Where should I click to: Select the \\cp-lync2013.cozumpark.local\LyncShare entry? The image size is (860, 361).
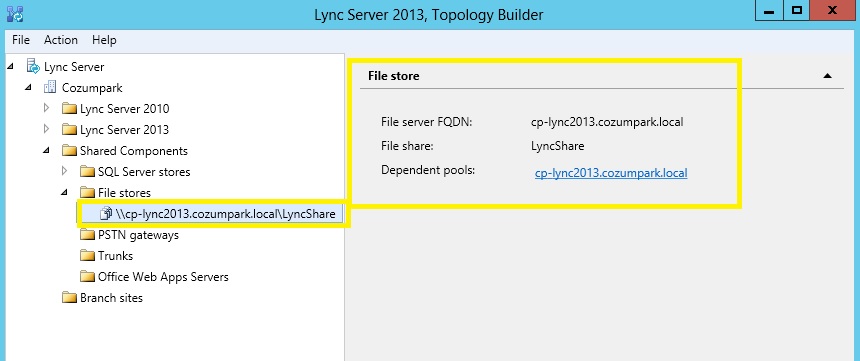[225, 214]
